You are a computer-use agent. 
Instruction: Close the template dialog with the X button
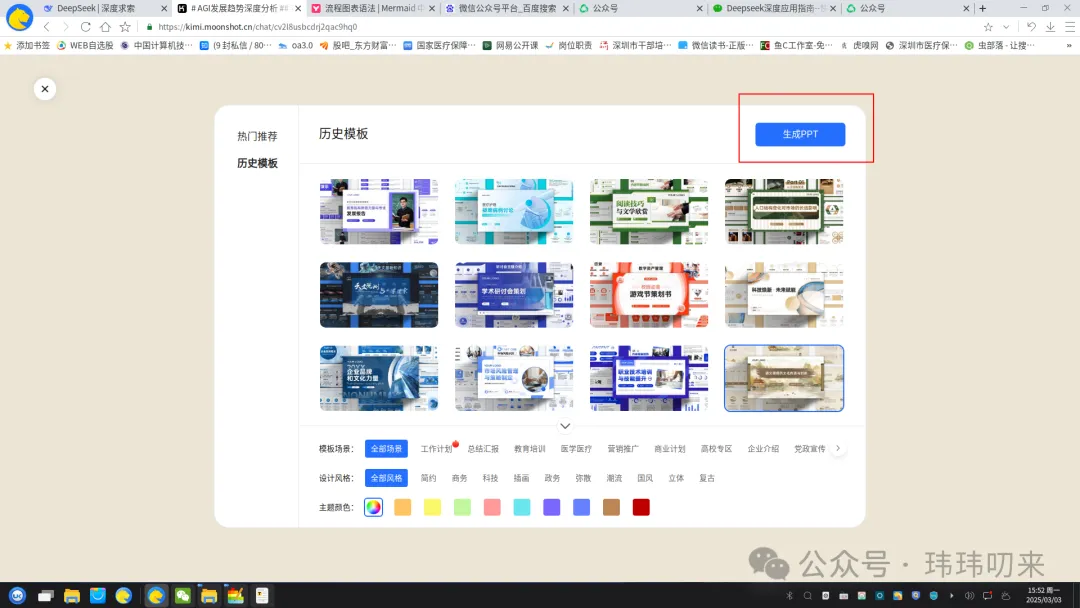coord(45,89)
